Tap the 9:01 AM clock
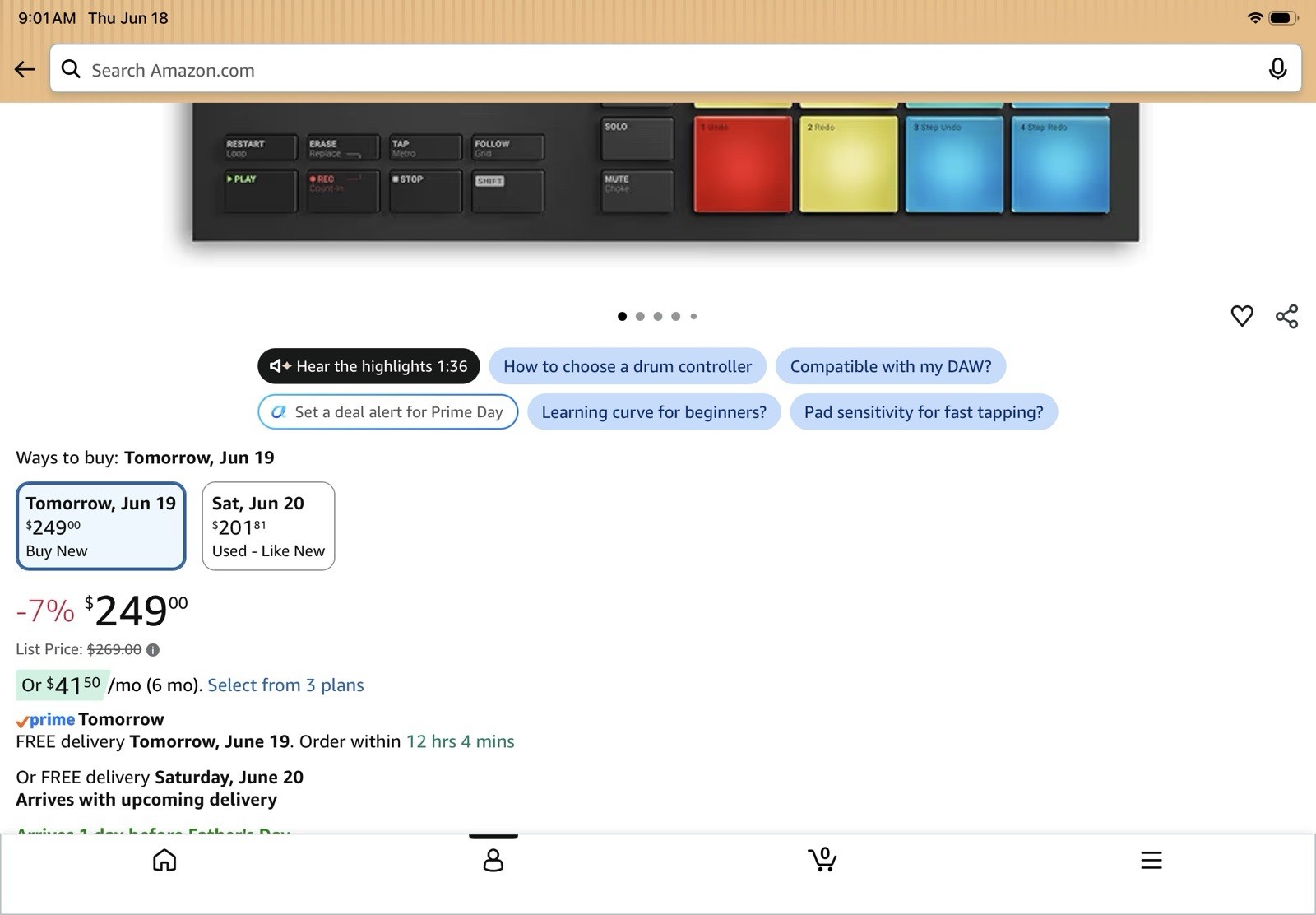The width and height of the screenshot is (1316, 915). coord(47,18)
